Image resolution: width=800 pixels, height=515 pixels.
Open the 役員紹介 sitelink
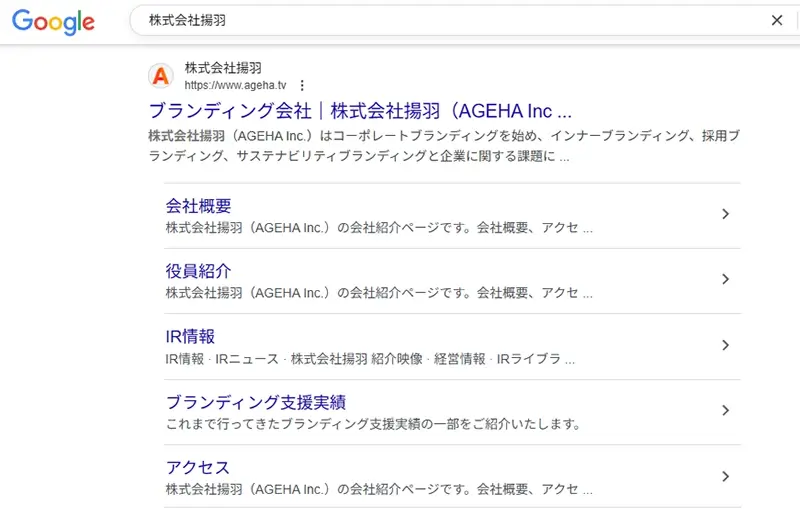(198, 271)
